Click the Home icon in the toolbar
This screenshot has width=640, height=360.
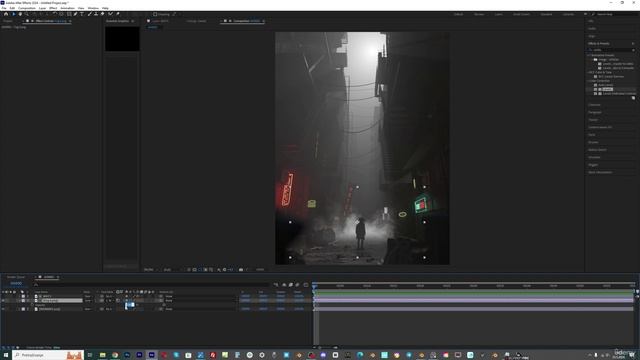(6, 14)
